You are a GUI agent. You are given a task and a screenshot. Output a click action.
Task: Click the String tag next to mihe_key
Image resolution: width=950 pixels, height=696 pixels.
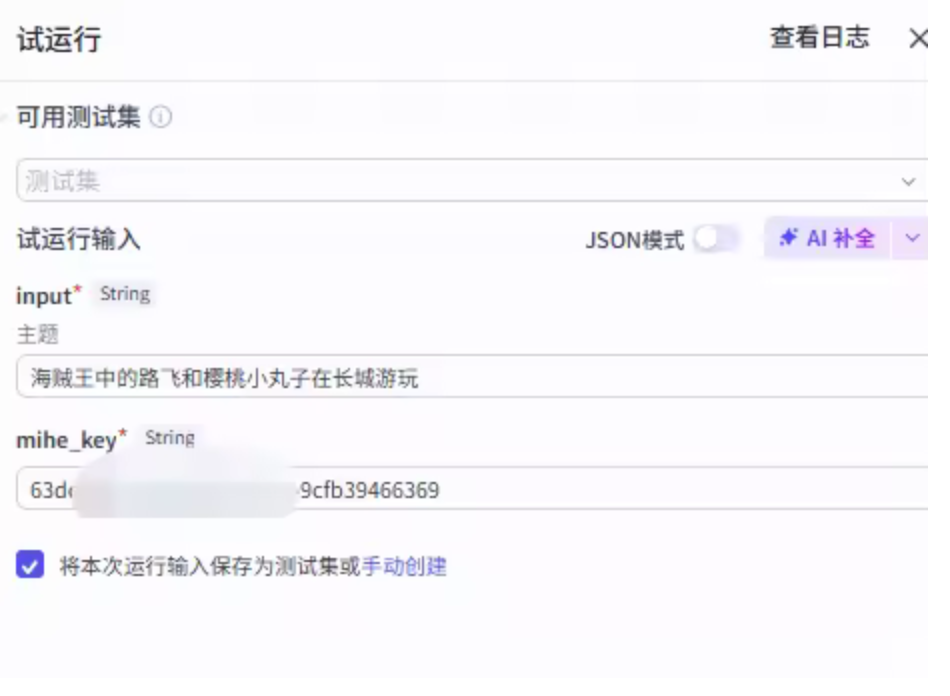click(170, 438)
